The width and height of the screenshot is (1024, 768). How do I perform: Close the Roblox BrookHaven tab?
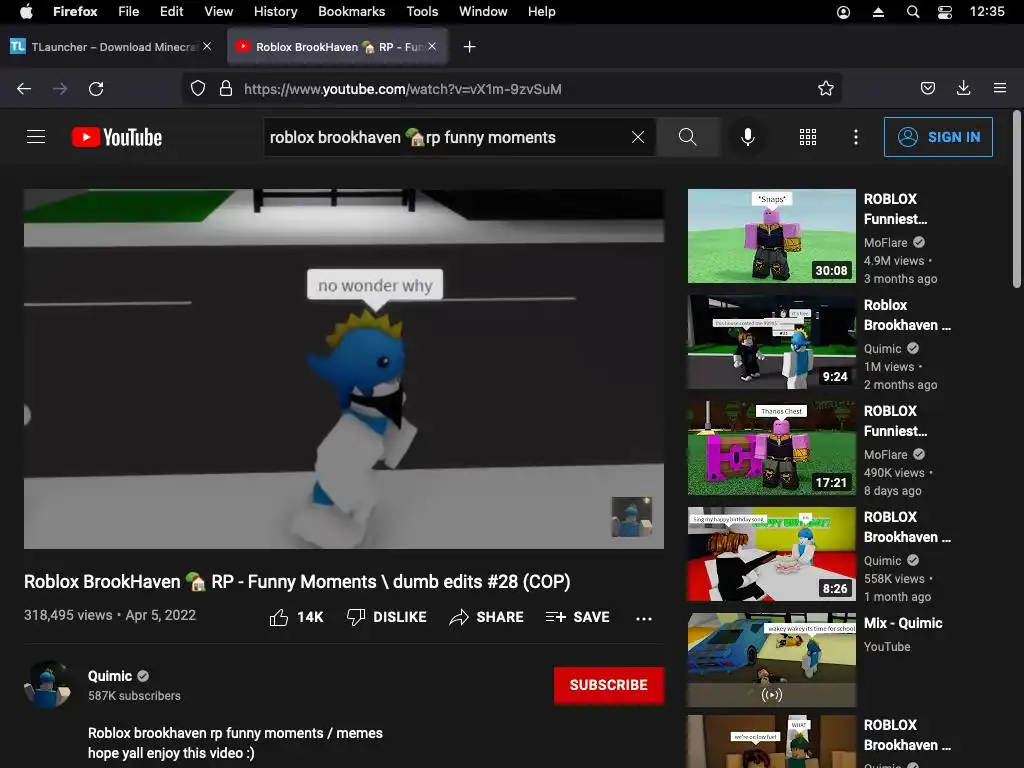pos(432,46)
